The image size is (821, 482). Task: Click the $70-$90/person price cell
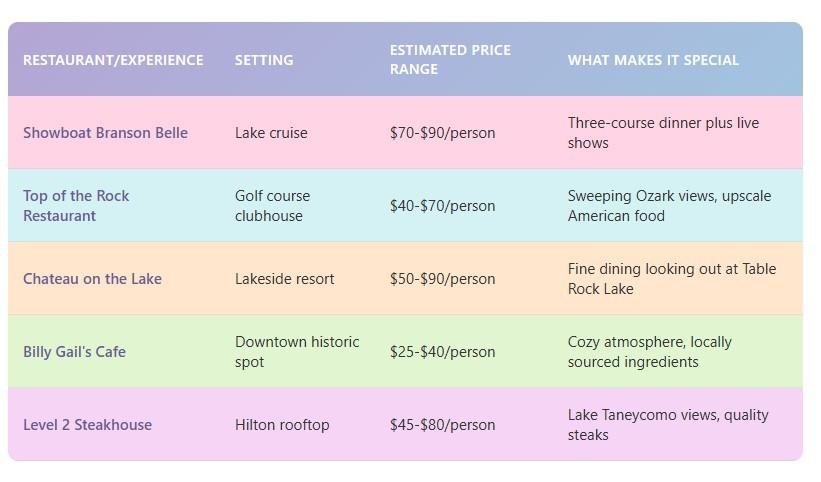(442, 133)
